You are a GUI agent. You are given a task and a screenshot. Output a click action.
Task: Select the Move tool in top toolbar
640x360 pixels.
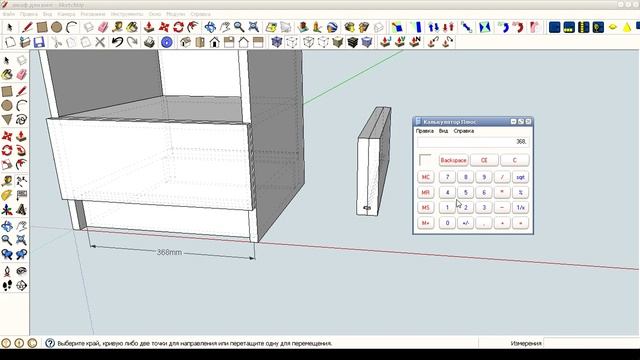[x=164, y=27]
